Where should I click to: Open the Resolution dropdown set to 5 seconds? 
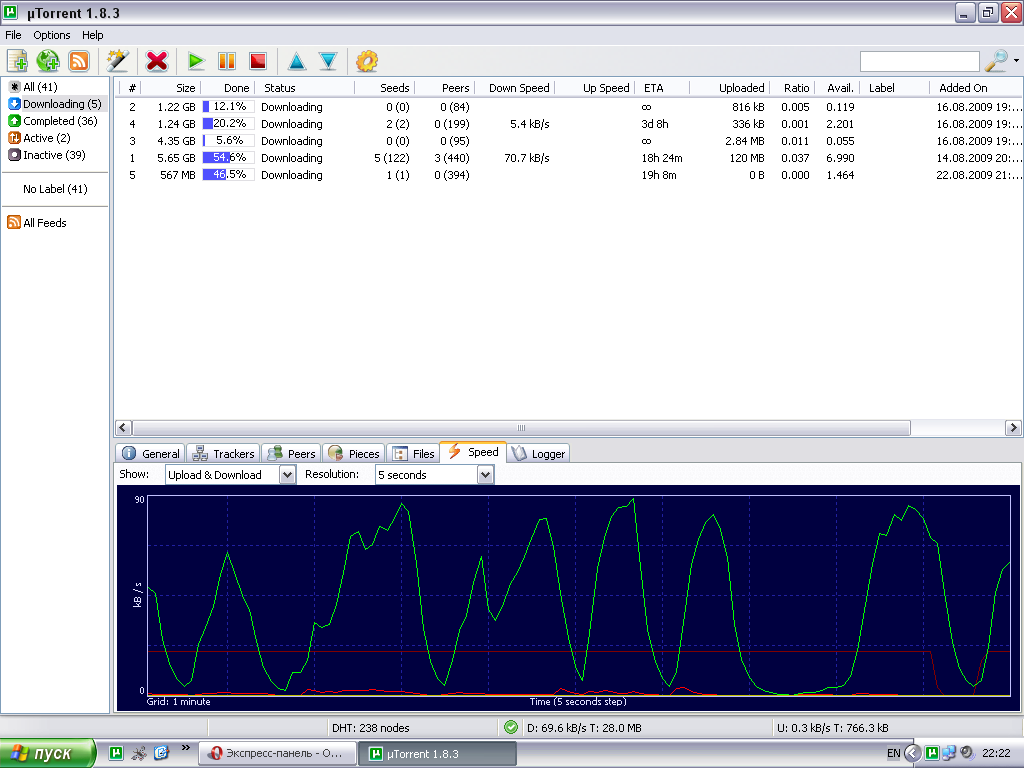tap(485, 475)
